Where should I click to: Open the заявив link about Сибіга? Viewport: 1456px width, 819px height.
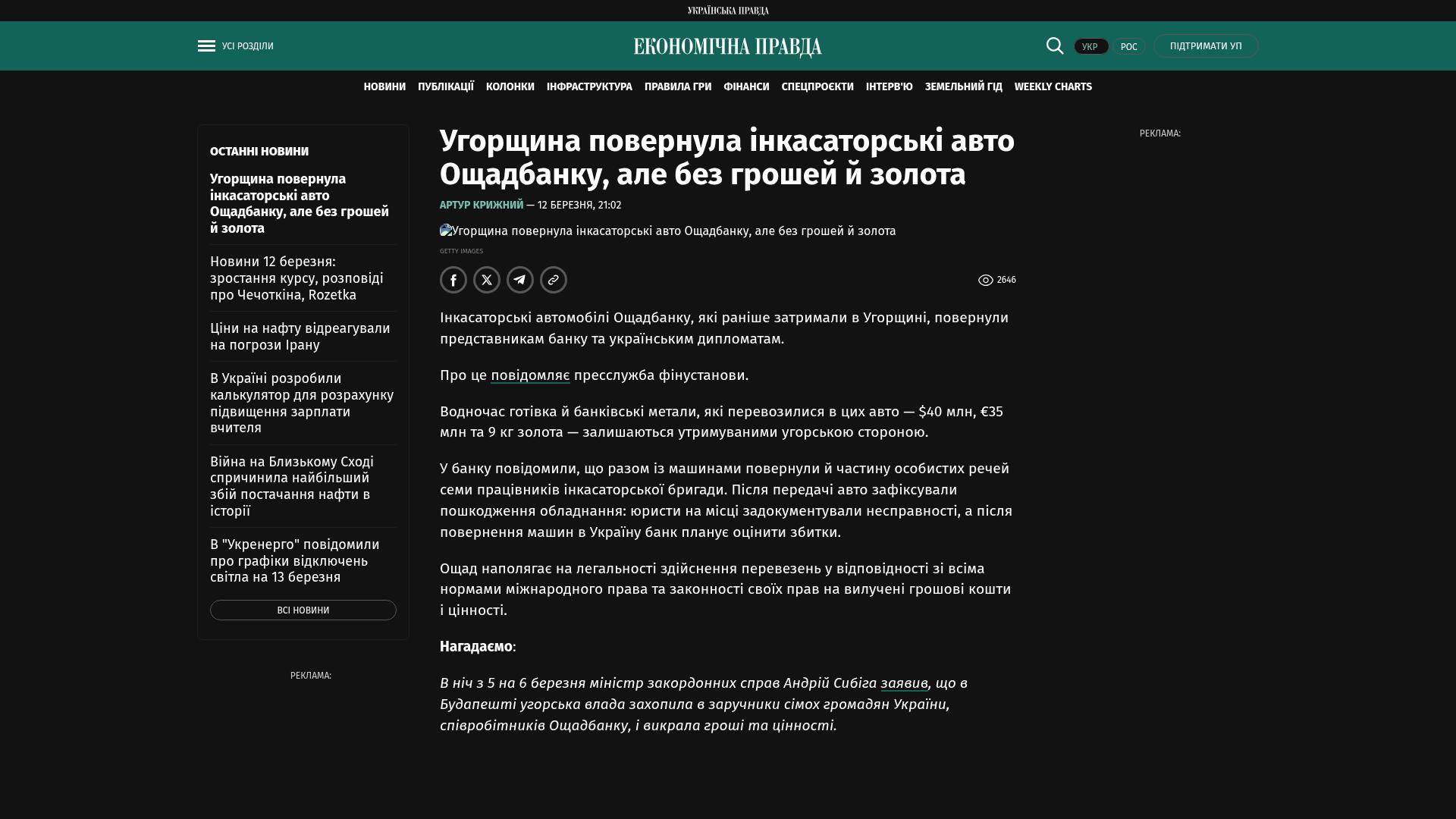[x=904, y=683]
